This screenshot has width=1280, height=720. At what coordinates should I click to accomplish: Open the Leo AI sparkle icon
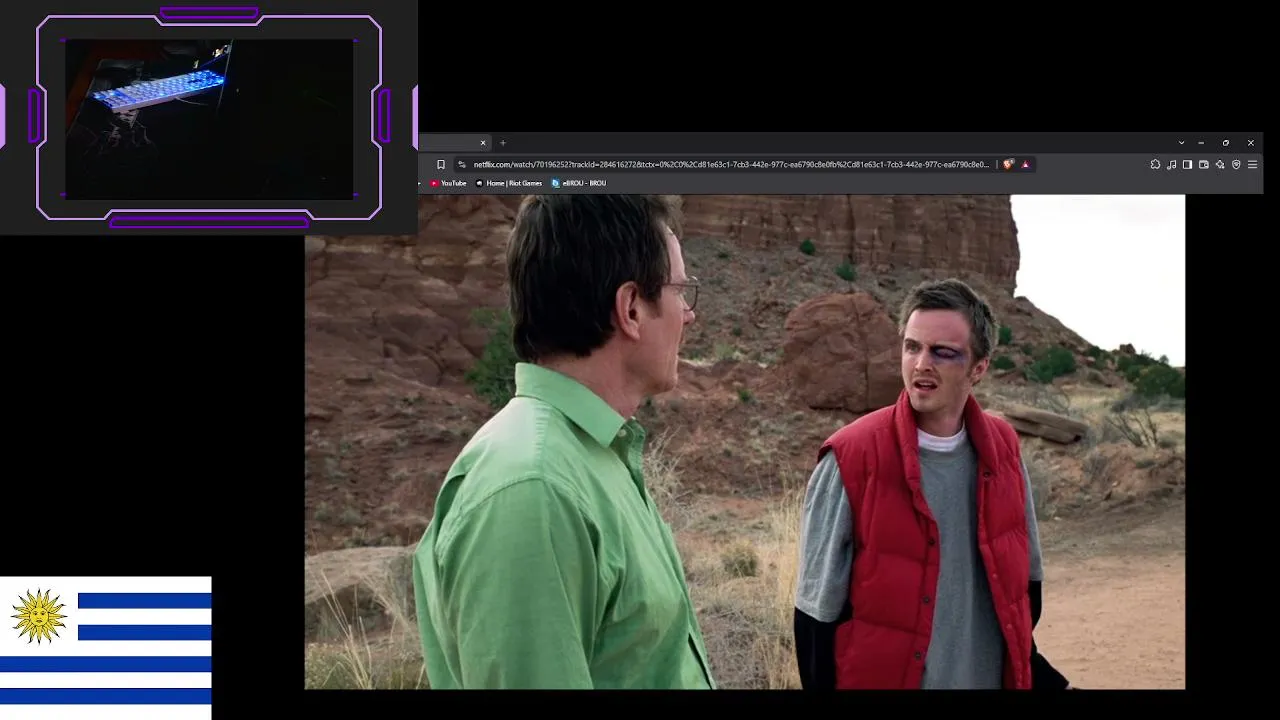[1220, 164]
